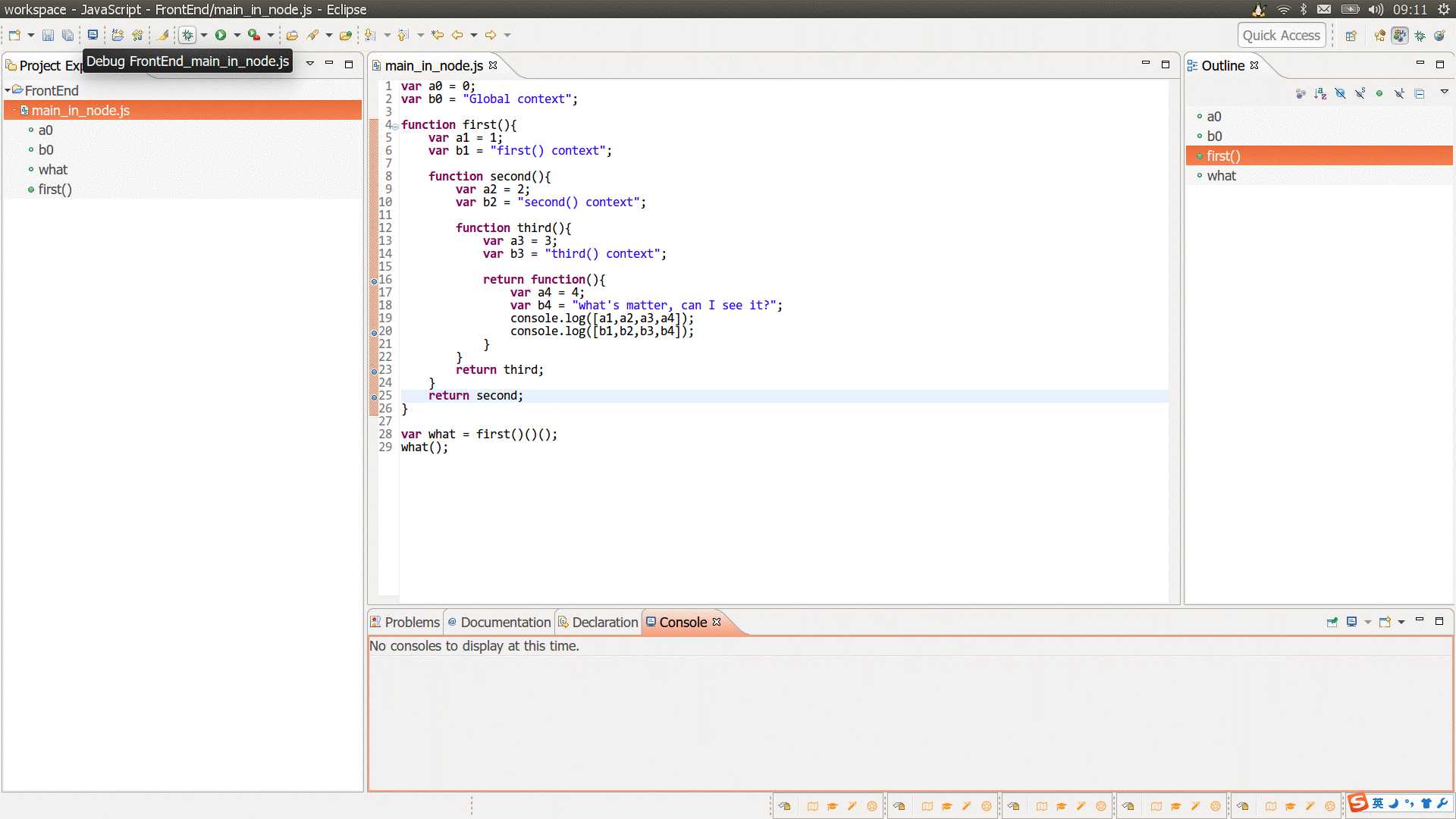Viewport: 1456px width, 819px height.
Task: Click the Previous Annotation icon
Action: pyautogui.click(x=403, y=35)
